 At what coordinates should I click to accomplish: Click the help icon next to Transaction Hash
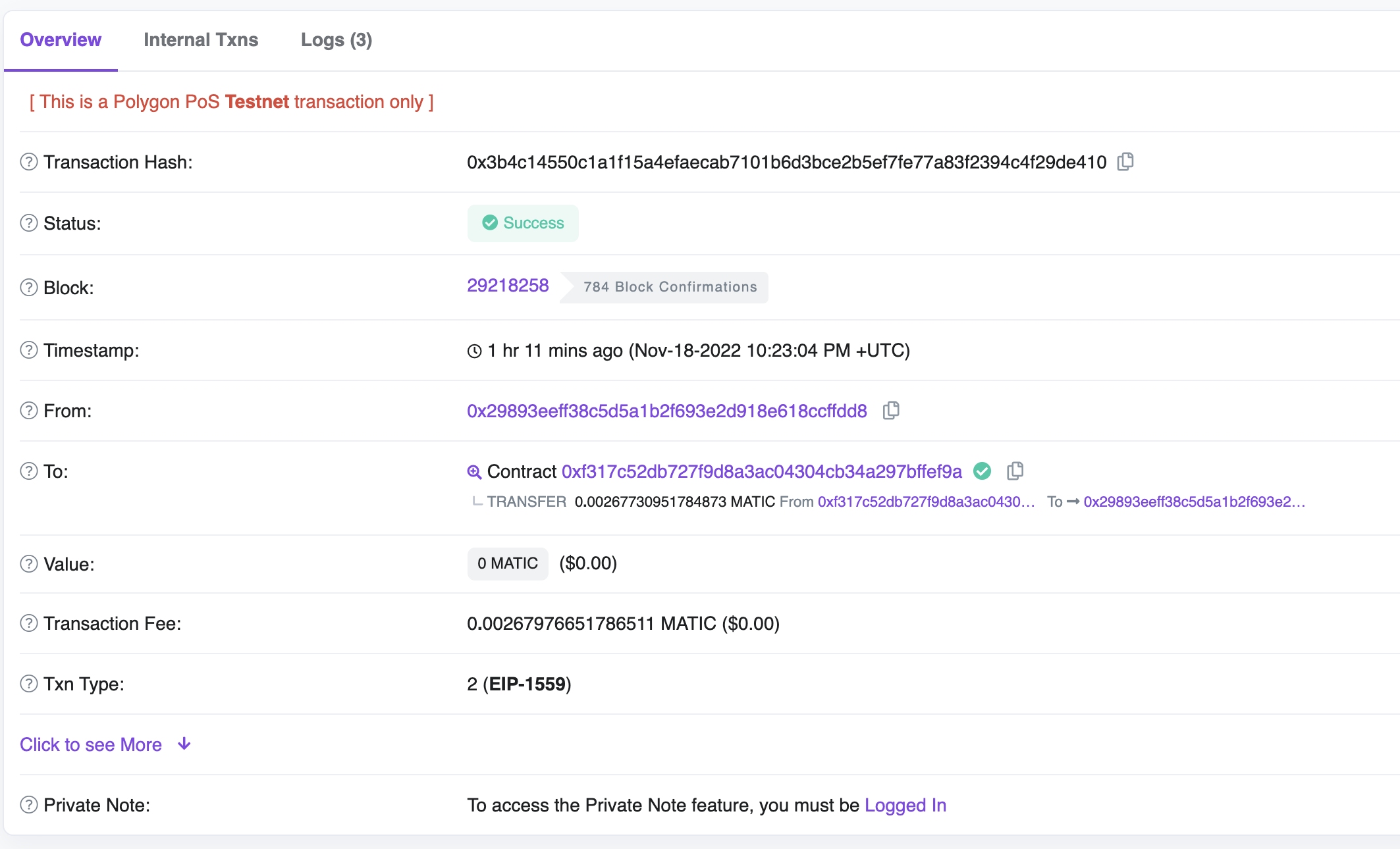(29, 162)
